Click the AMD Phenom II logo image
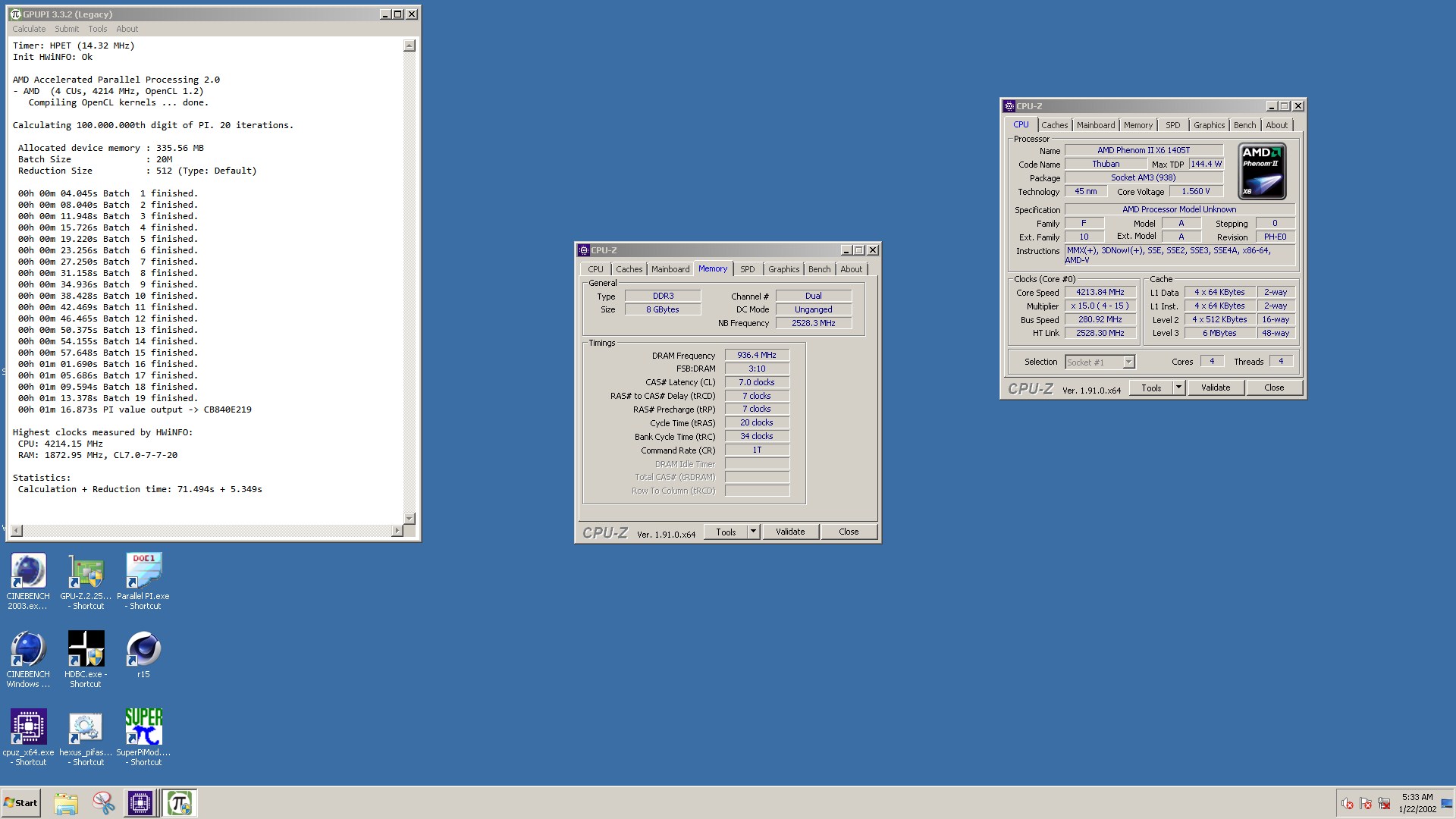Screen dimensions: 1456x819 1262,171
